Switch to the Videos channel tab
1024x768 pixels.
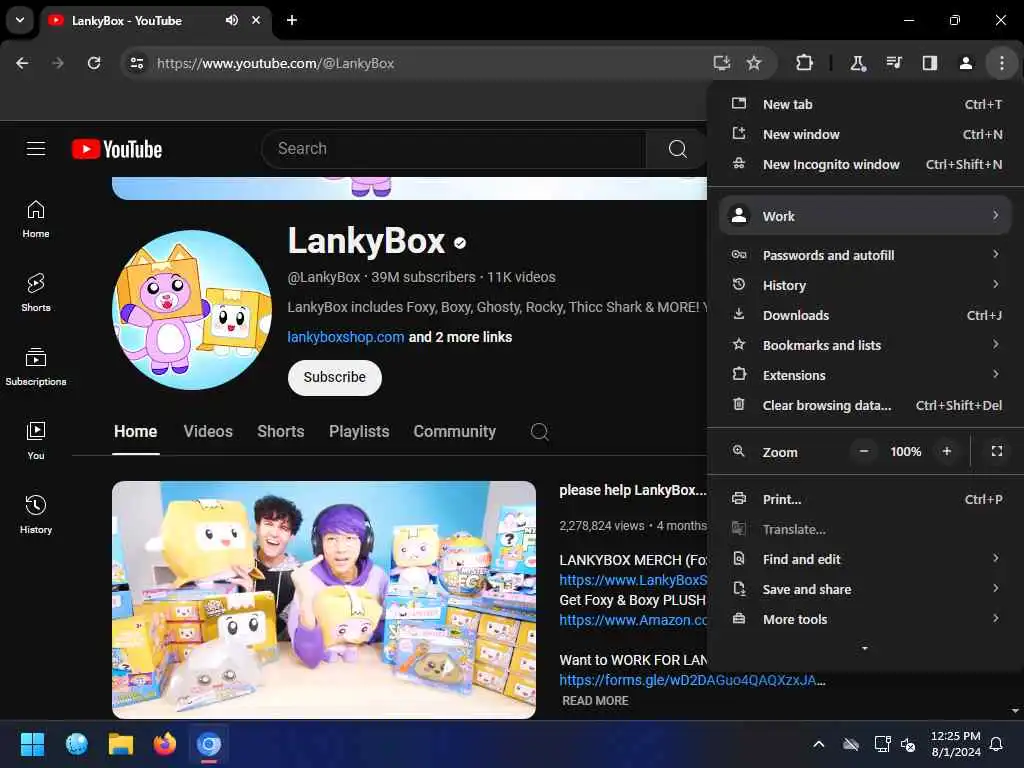(x=208, y=431)
